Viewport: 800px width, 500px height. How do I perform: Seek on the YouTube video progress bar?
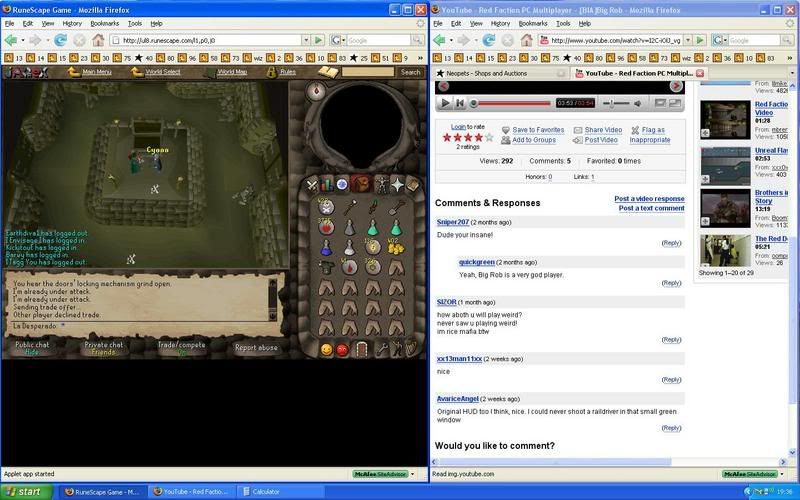pyautogui.click(x=511, y=104)
